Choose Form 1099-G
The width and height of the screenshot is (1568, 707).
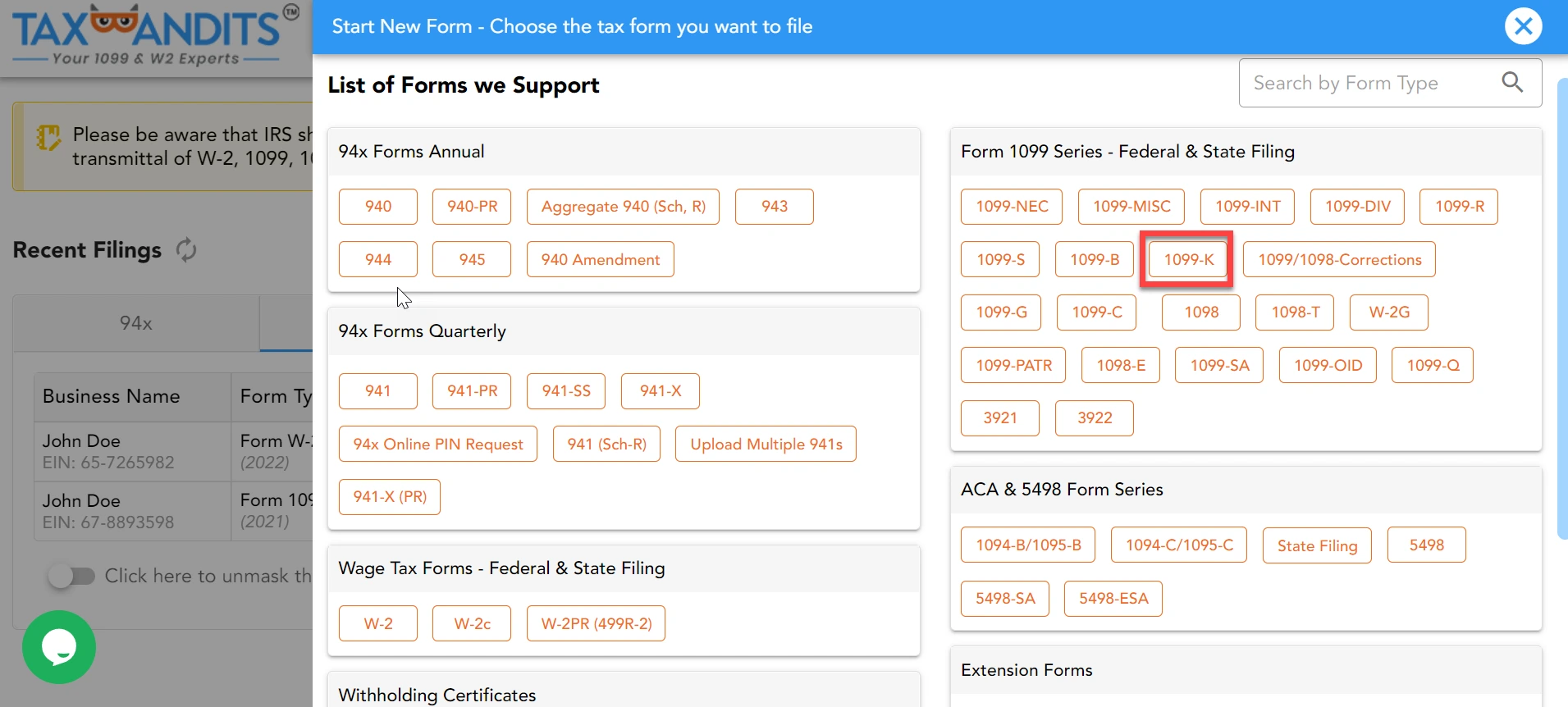pyautogui.click(x=1001, y=312)
